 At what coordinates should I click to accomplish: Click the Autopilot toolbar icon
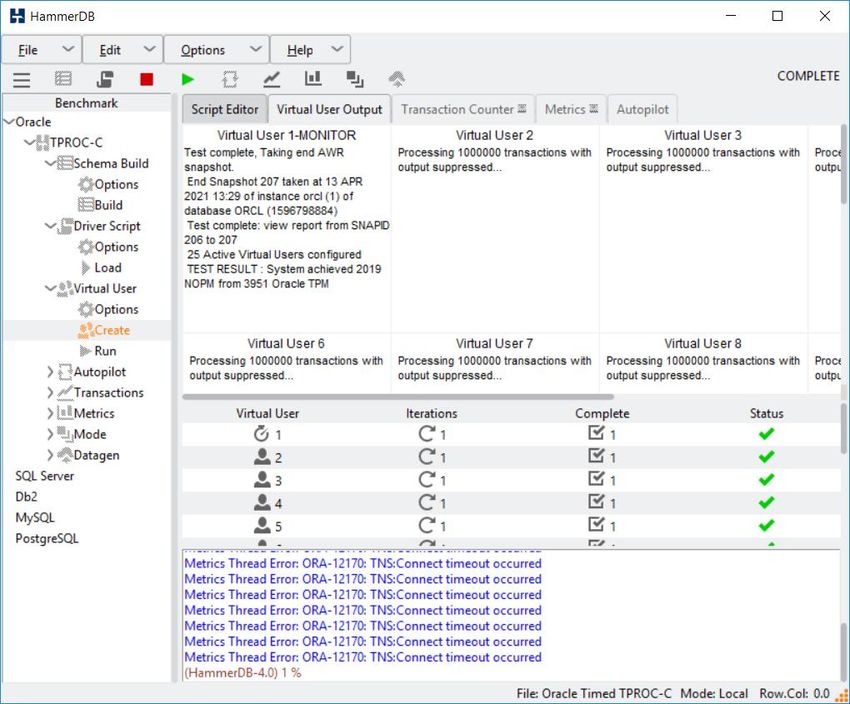pos(230,79)
